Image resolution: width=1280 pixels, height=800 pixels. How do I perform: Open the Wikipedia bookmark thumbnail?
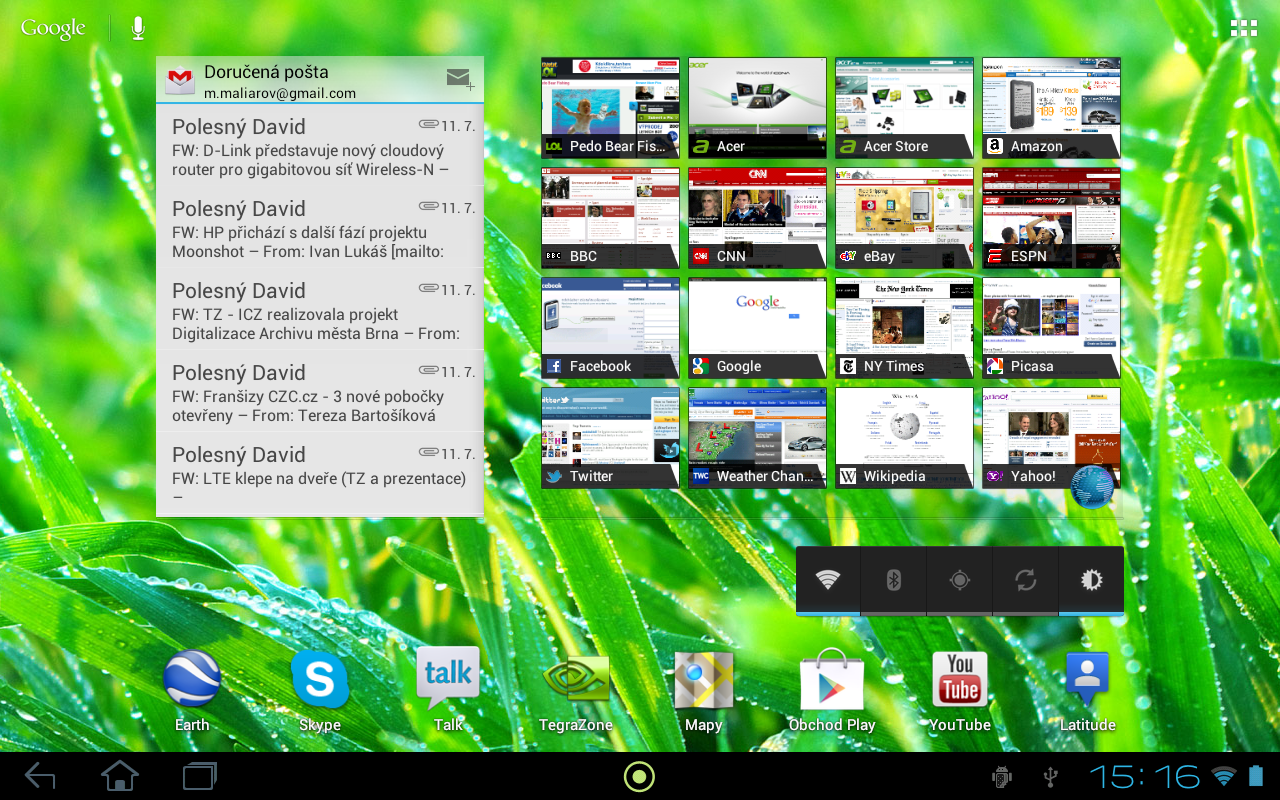point(903,430)
